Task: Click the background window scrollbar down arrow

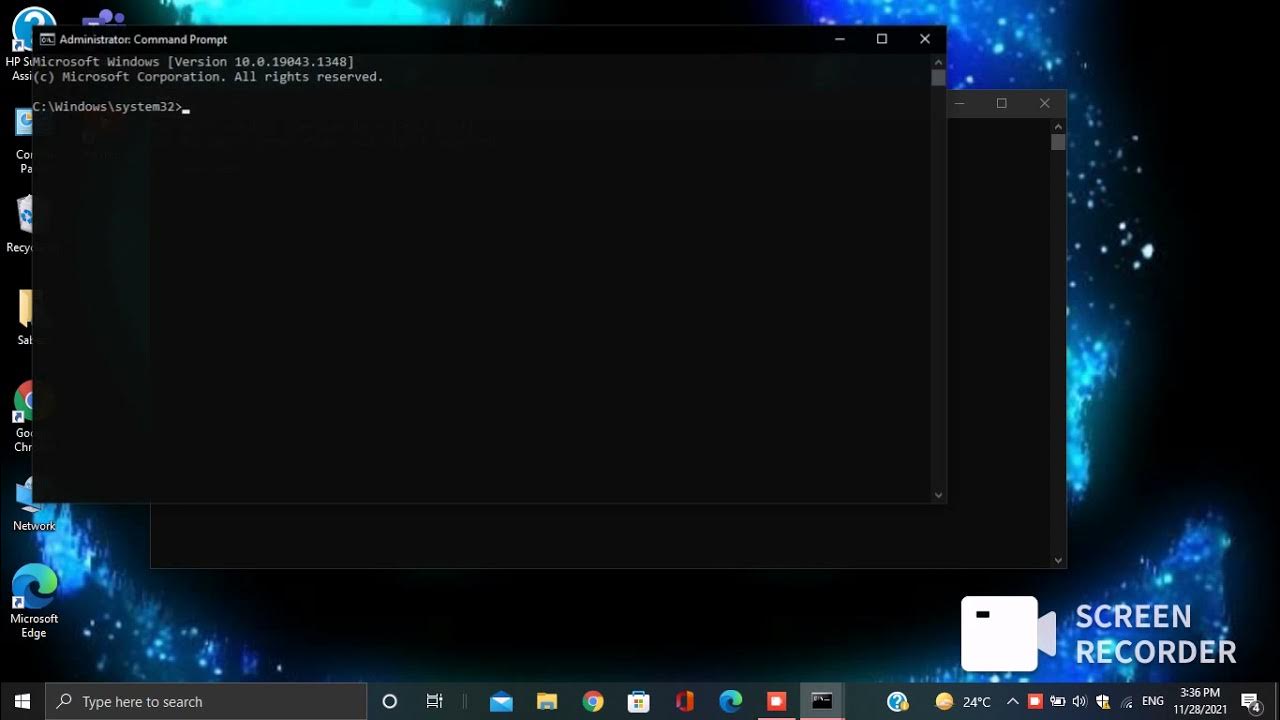Action: (1058, 561)
